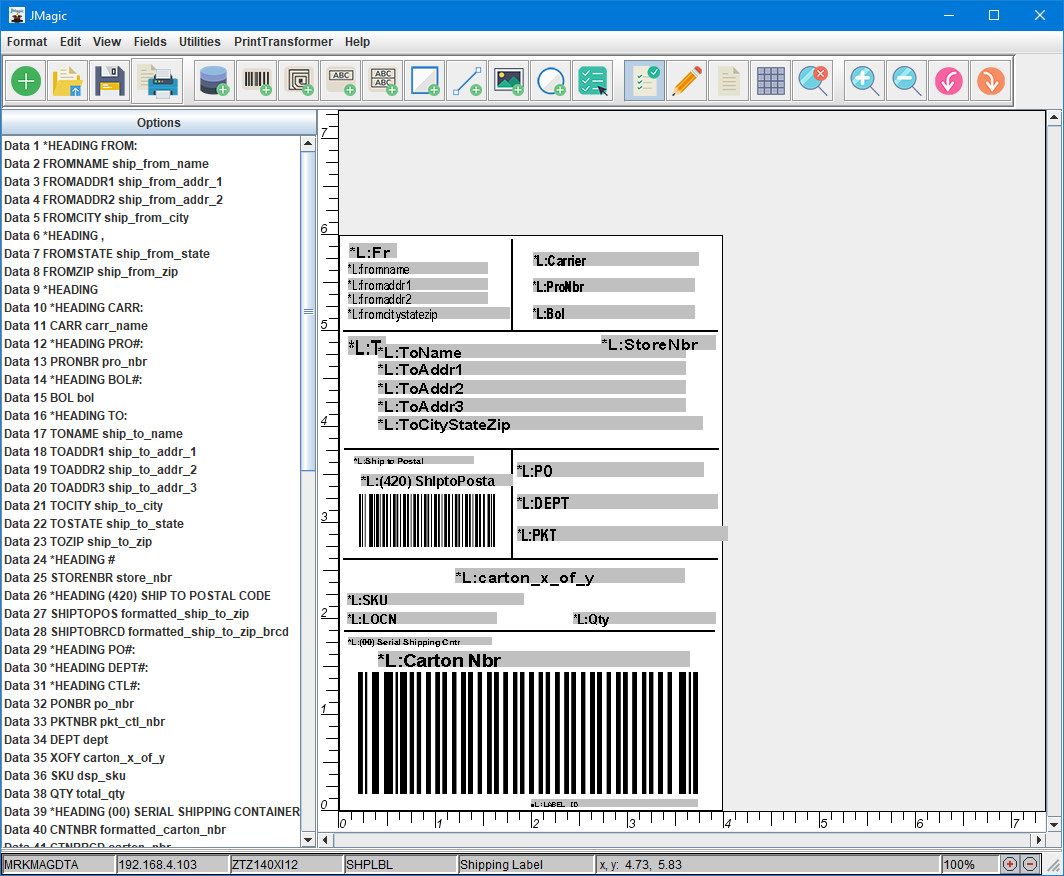Viewport: 1064px width, 876px height.
Task: Select the *L:carton_x_of_y field
Action: [x=569, y=577]
